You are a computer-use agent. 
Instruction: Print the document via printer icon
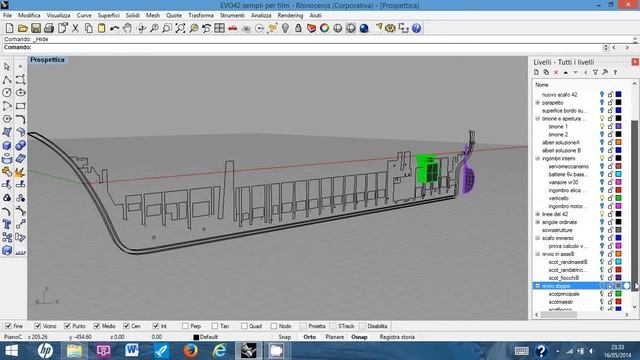(x=49, y=28)
